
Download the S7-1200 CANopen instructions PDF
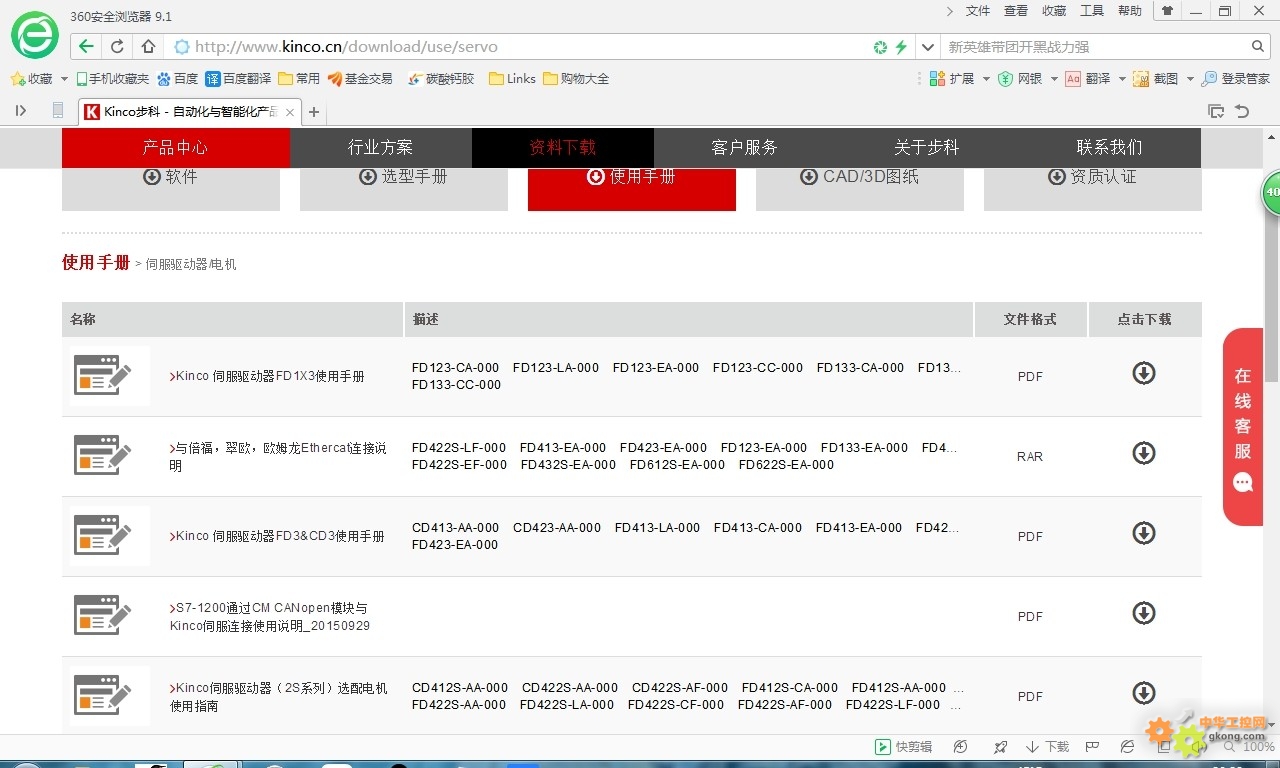[1144, 613]
